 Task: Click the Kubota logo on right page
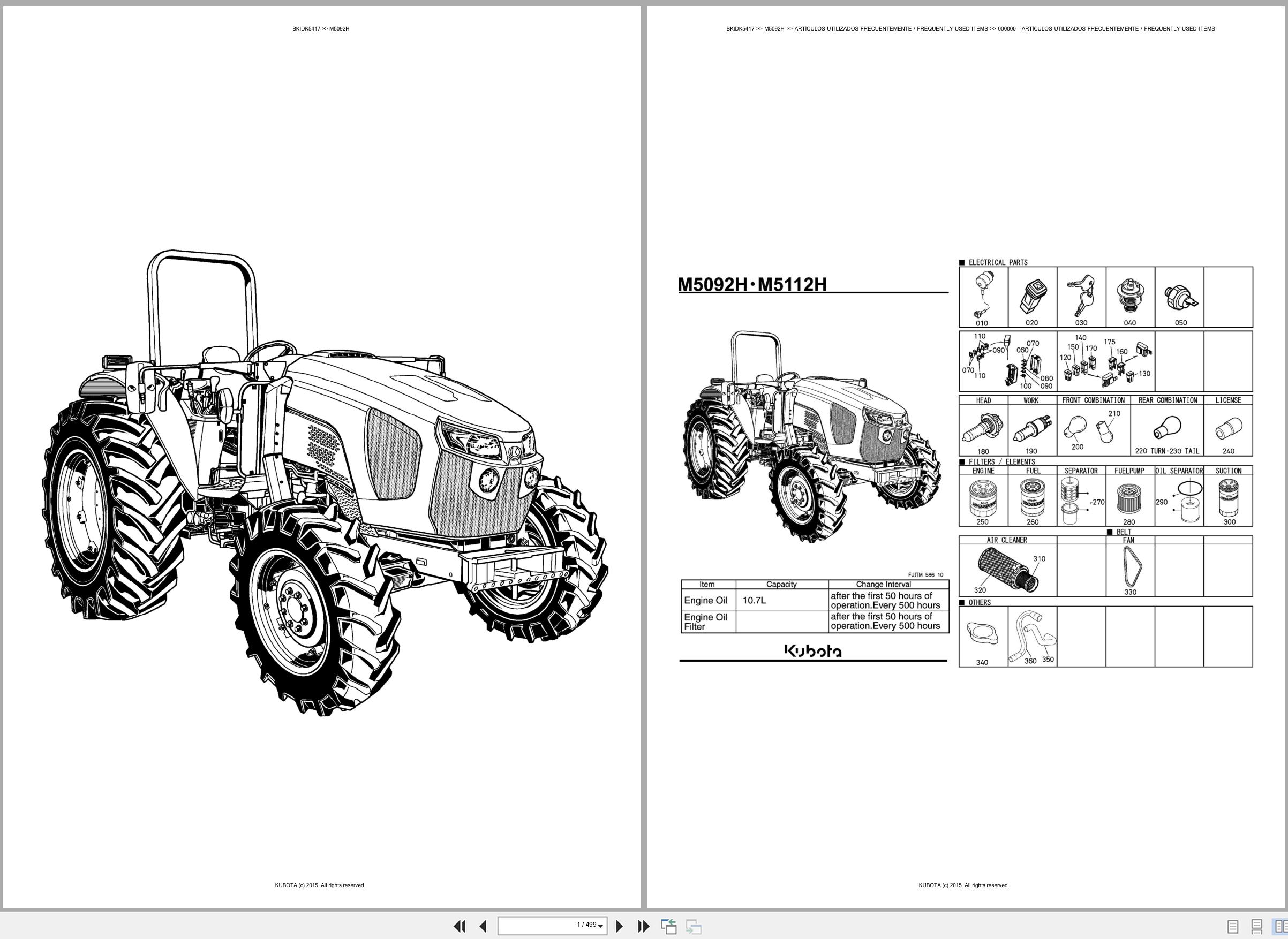[813, 652]
